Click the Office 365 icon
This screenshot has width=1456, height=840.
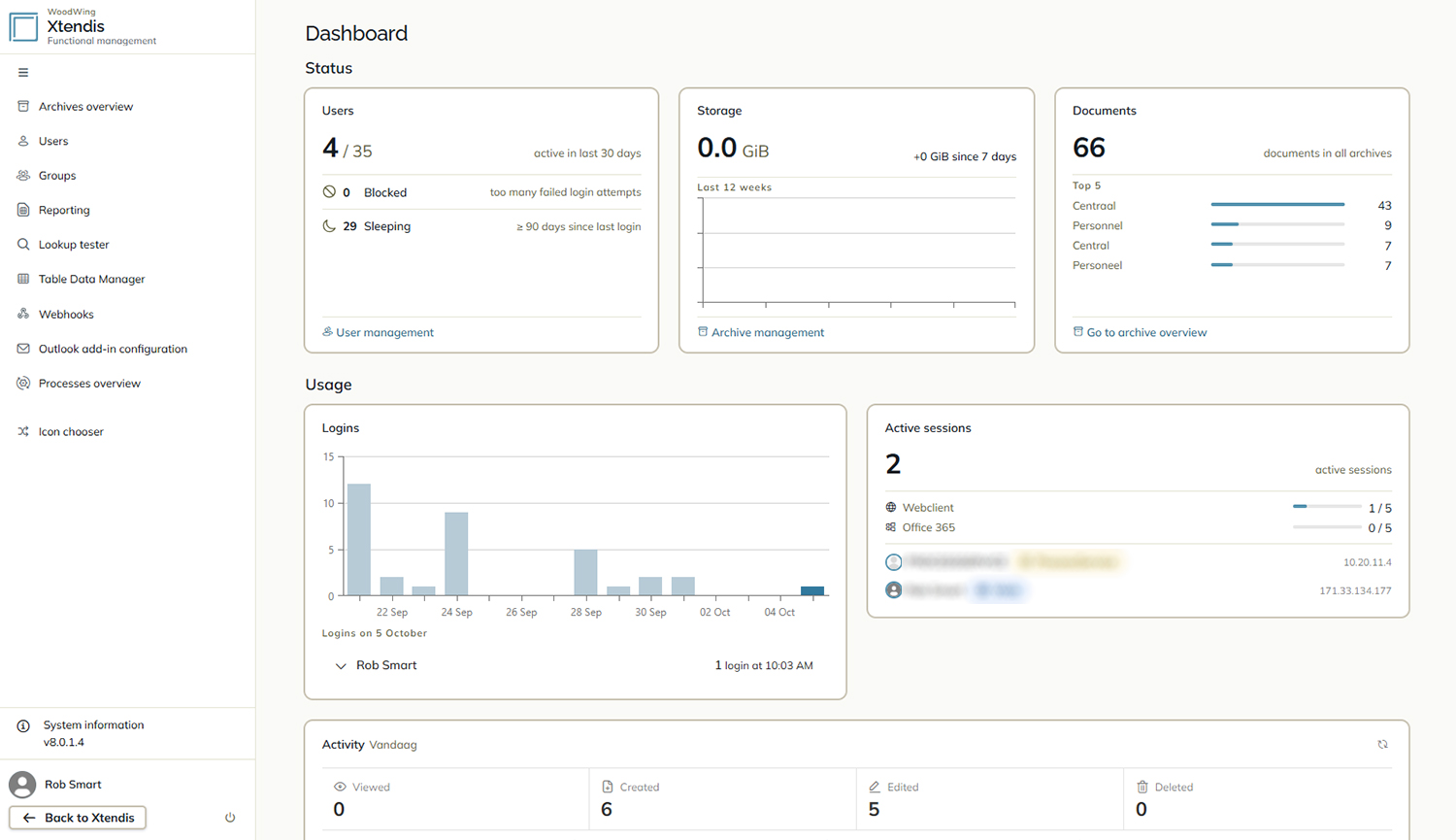click(891, 527)
